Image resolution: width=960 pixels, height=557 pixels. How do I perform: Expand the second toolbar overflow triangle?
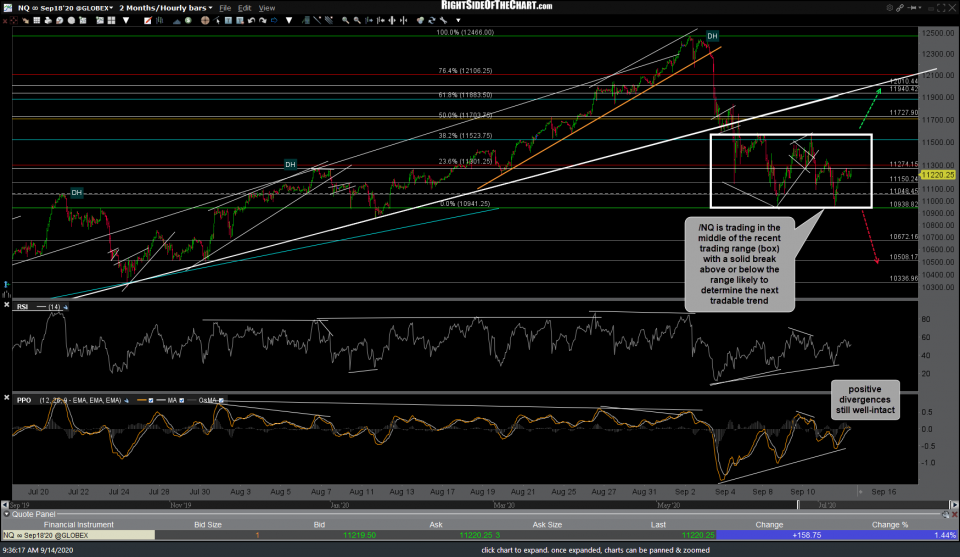point(289,20)
